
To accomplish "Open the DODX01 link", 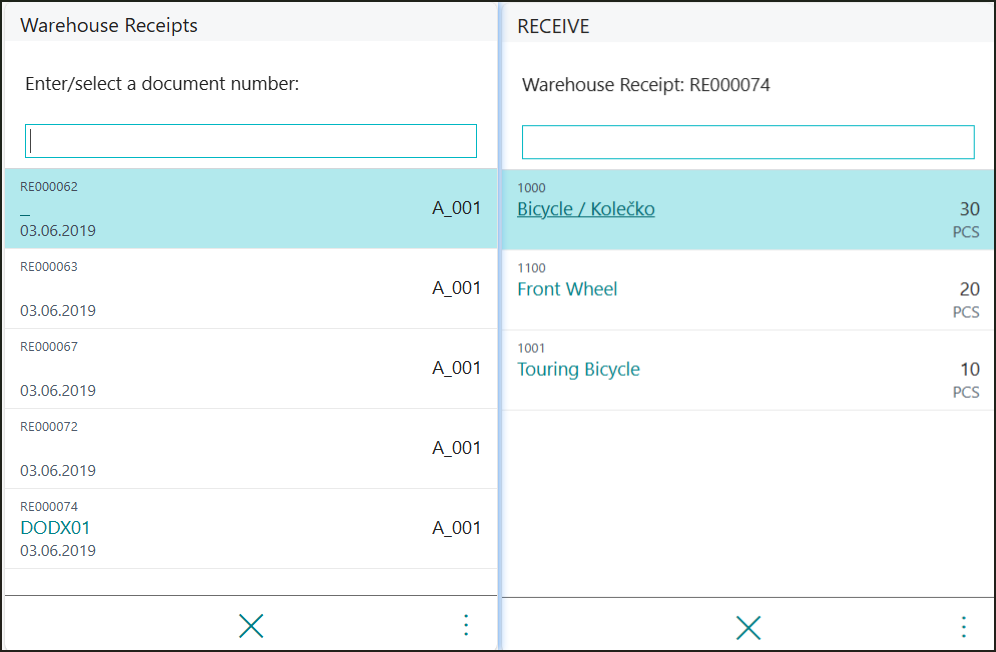I will (55, 528).
